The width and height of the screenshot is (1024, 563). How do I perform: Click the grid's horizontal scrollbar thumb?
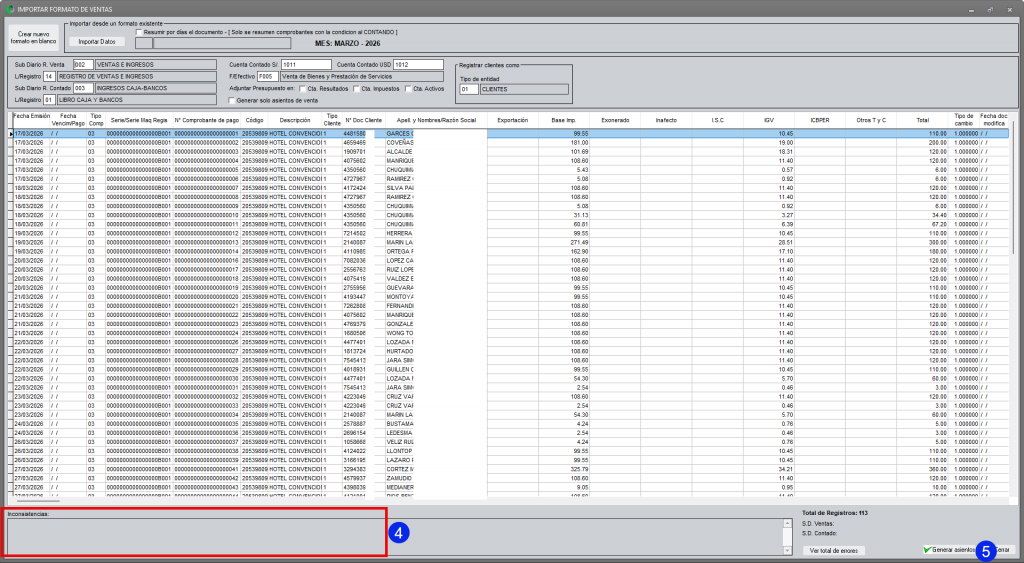pos(37,501)
